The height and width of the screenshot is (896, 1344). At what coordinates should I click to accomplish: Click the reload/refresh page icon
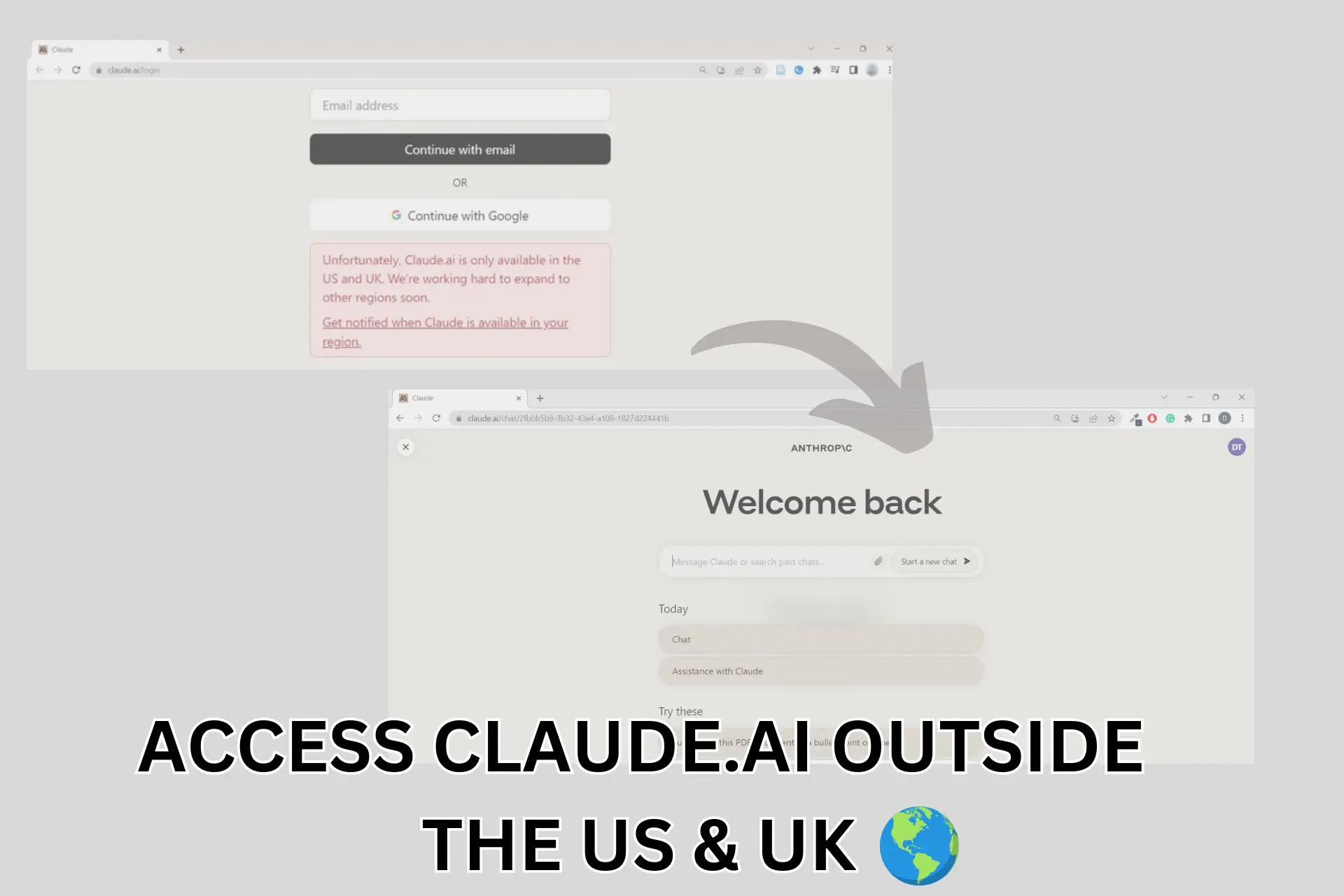[x=76, y=70]
